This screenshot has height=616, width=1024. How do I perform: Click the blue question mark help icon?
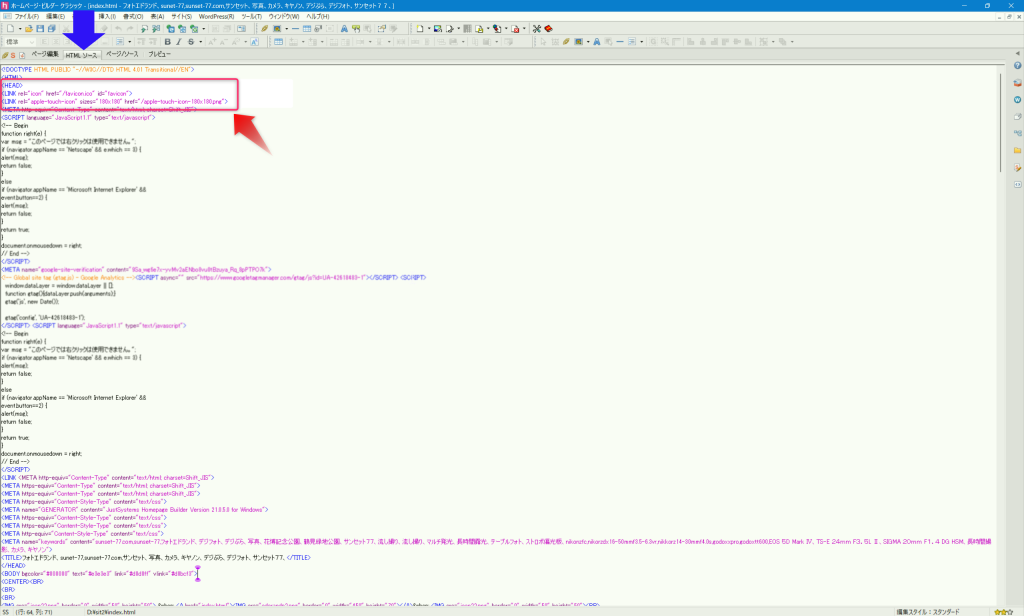point(1017,66)
